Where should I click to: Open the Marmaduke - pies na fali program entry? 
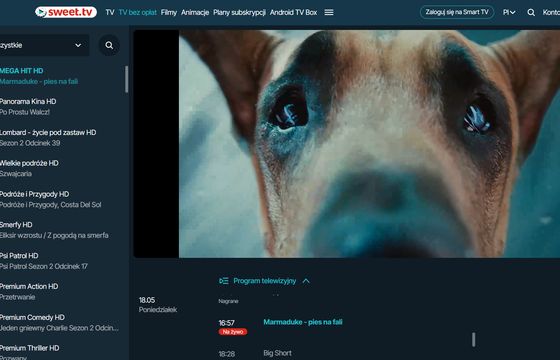(303, 322)
